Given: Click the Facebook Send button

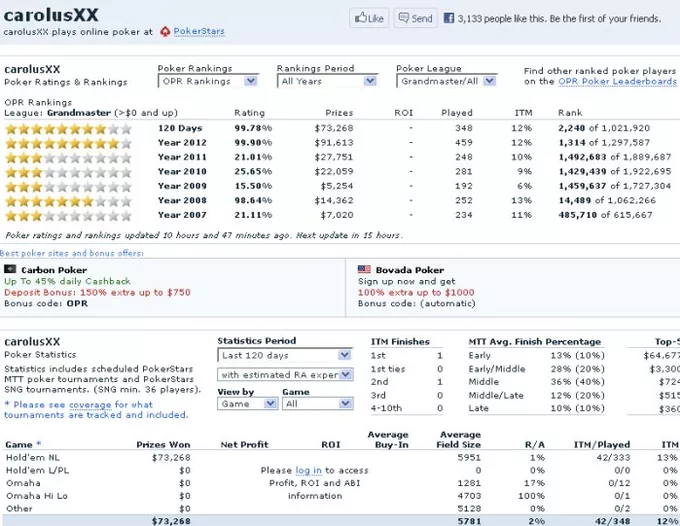Looking at the screenshot, I should [x=415, y=18].
